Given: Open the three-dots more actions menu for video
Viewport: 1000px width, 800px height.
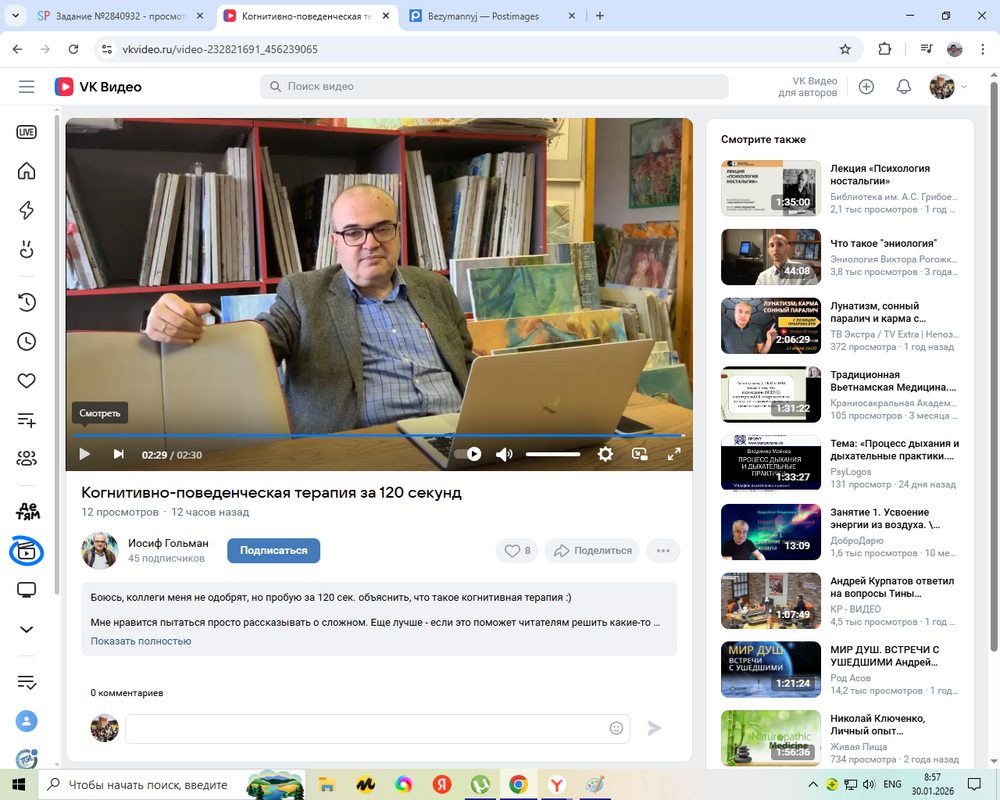Looking at the screenshot, I should [663, 551].
